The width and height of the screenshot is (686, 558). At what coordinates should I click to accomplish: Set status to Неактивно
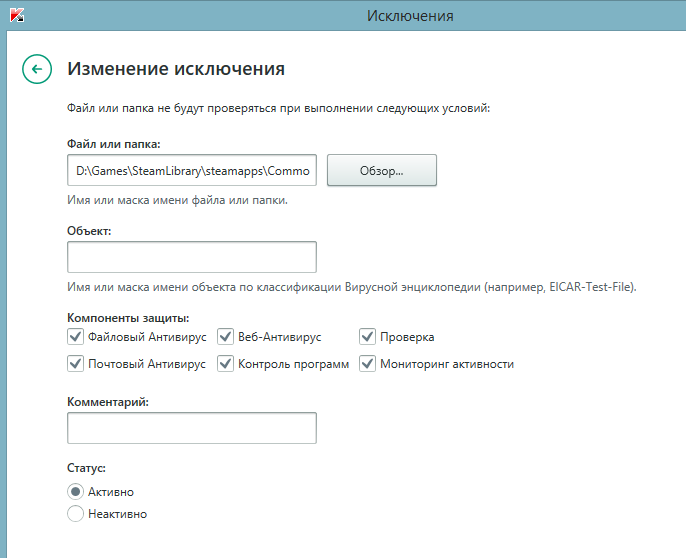point(75,514)
